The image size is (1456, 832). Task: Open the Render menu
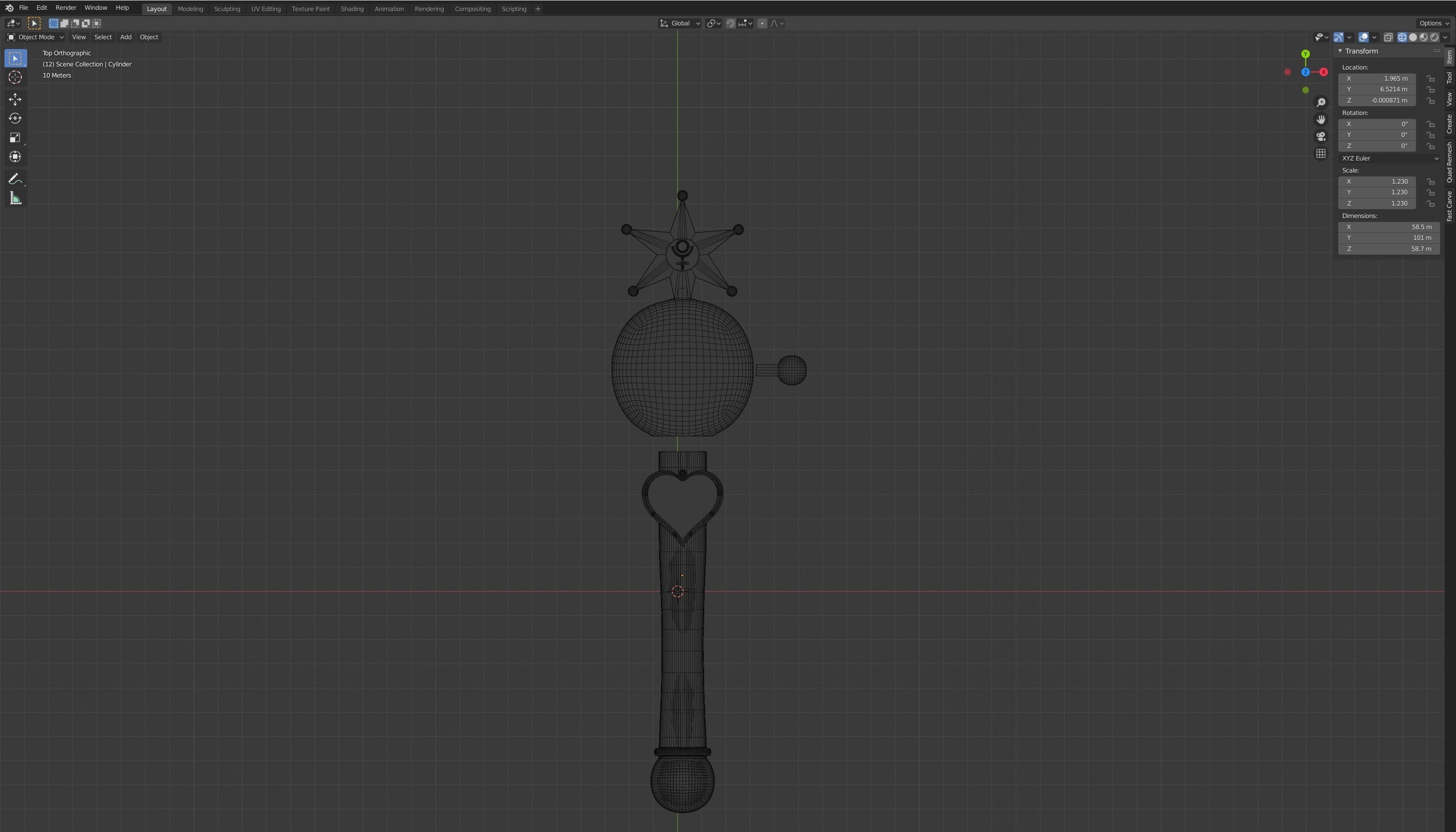(66, 8)
